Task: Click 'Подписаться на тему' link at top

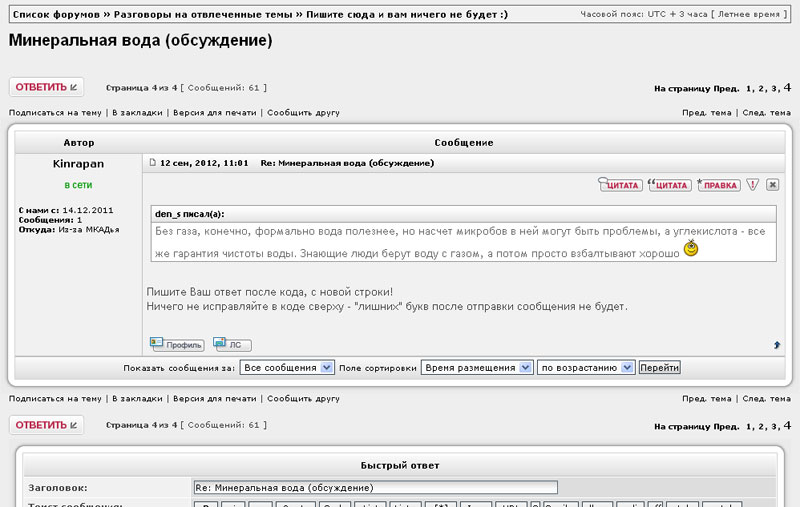Action: coord(56,113)
